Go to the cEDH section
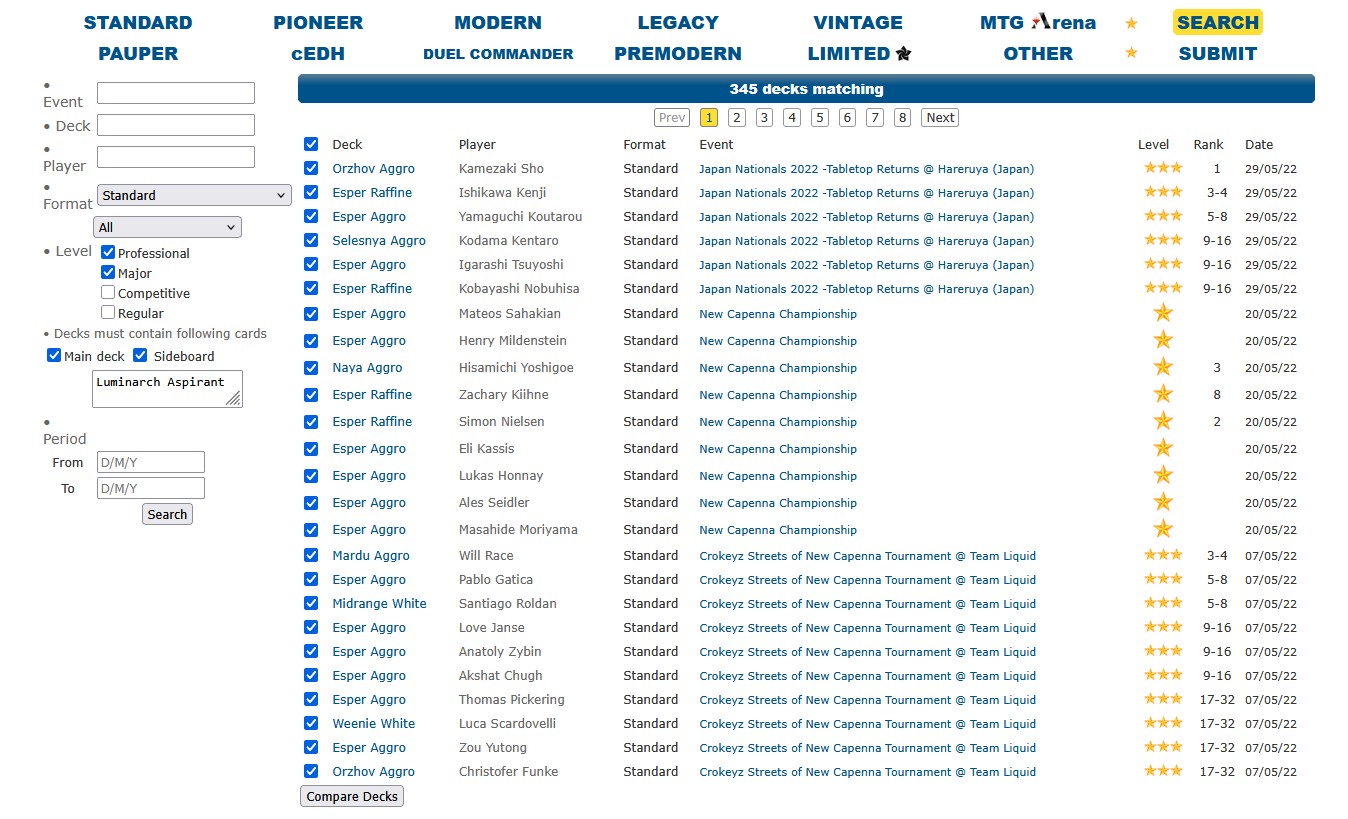 pyautogui.click(x=318, y=53)
